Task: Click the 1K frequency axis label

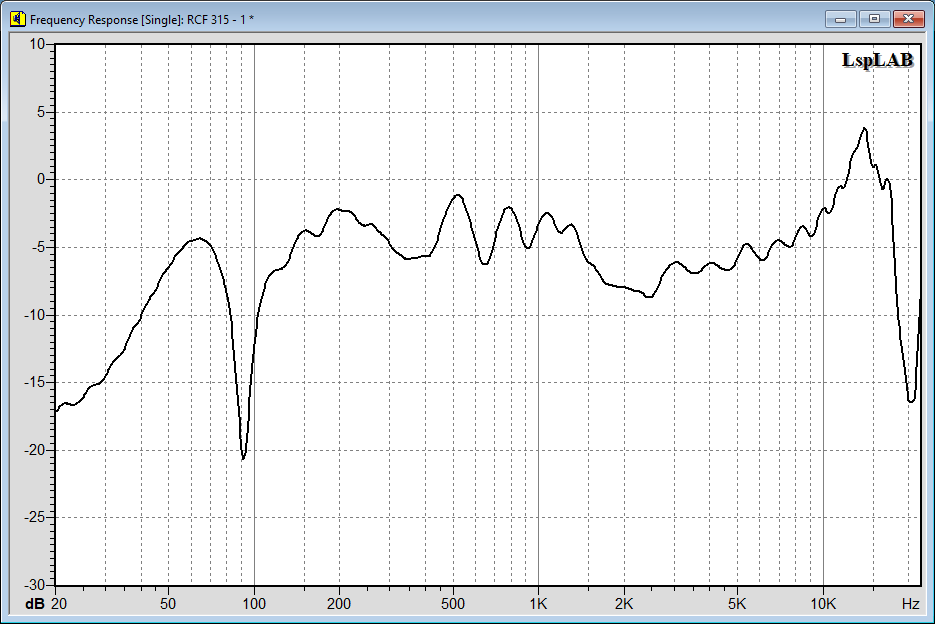Action: point(538,604)
